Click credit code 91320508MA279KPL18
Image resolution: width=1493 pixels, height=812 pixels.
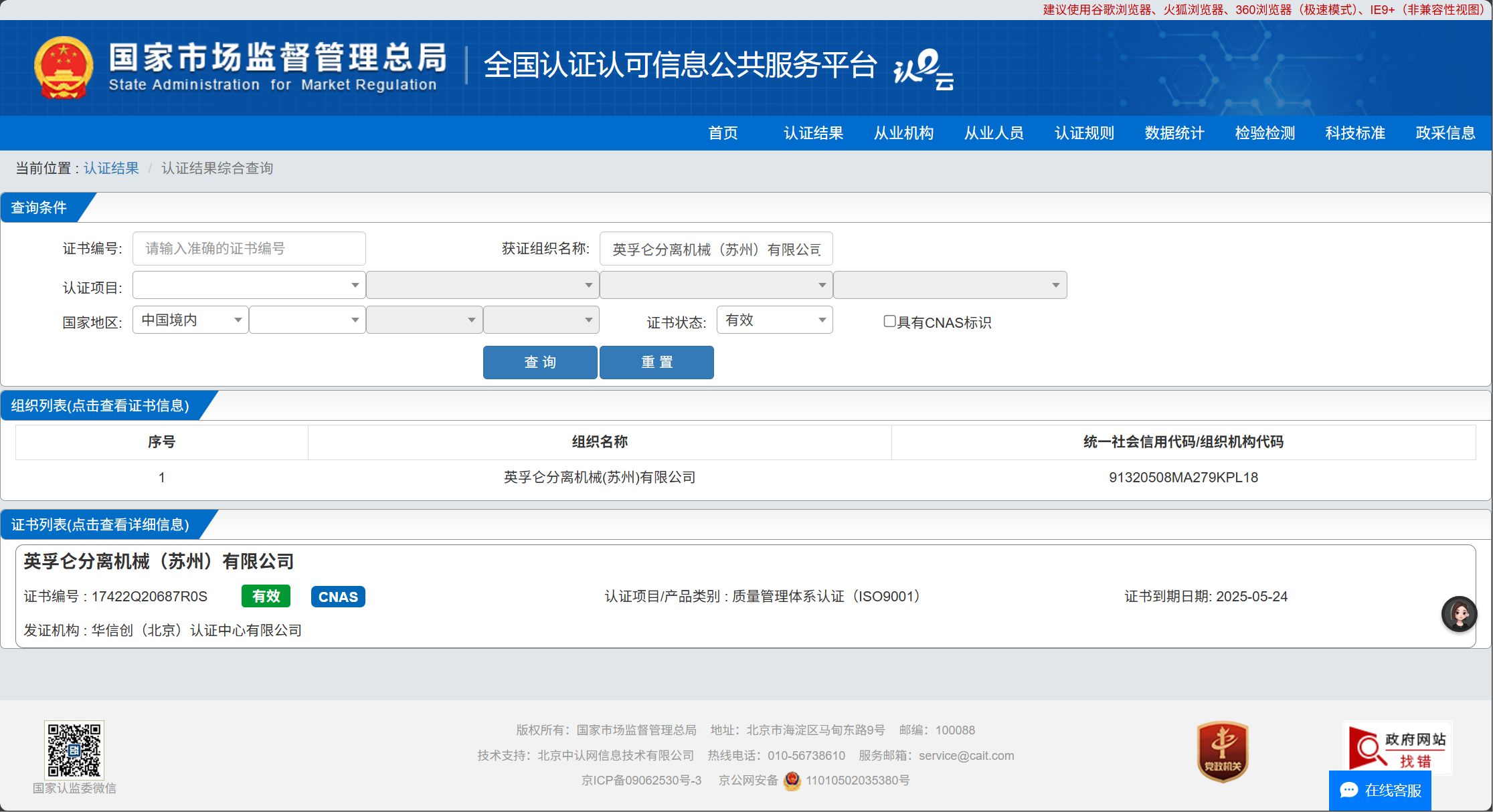click(x=1183, y=478)
